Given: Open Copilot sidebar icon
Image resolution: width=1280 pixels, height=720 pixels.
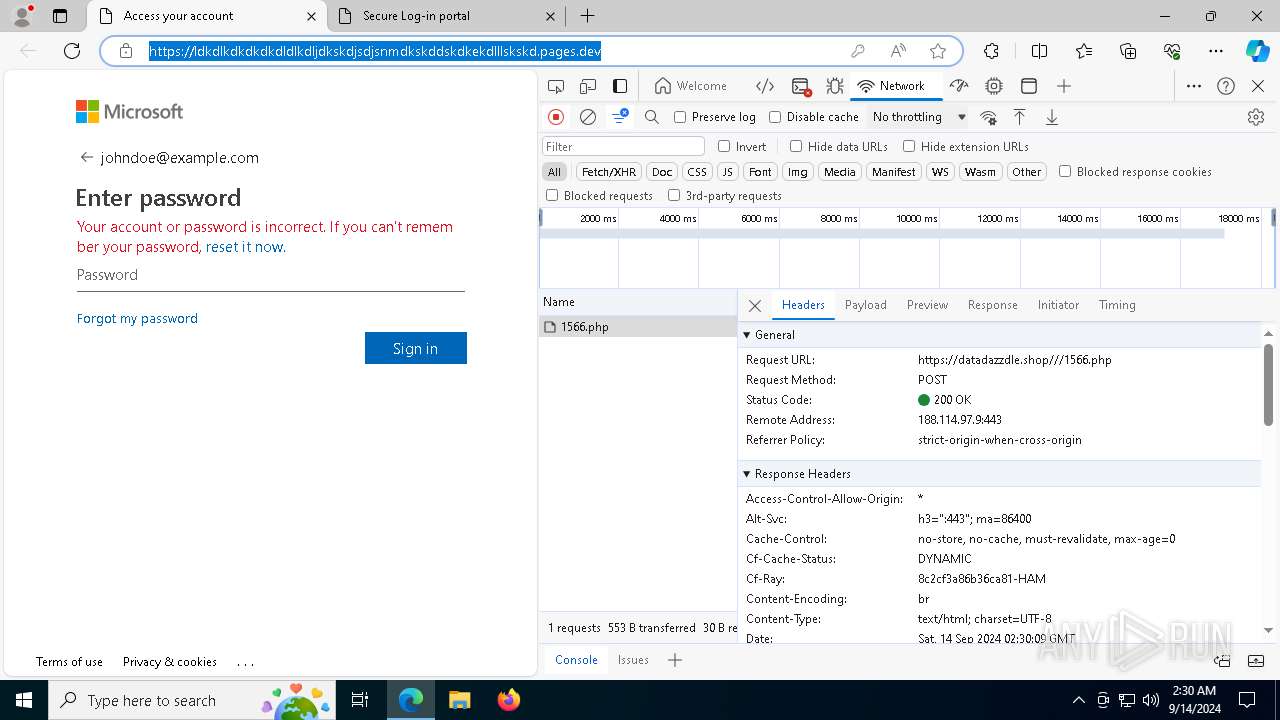Looking at the screenshot, I should (1257, 51).
